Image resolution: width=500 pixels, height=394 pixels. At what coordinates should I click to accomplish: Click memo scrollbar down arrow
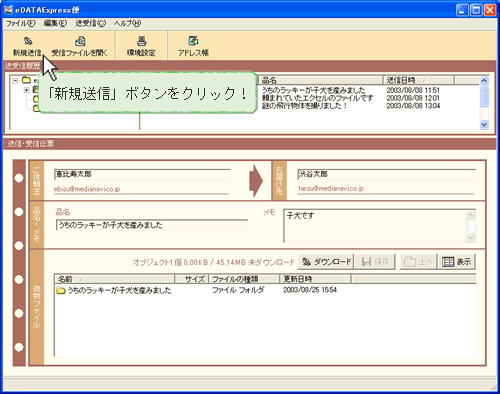pyautogui.click(x=470, y=237)
